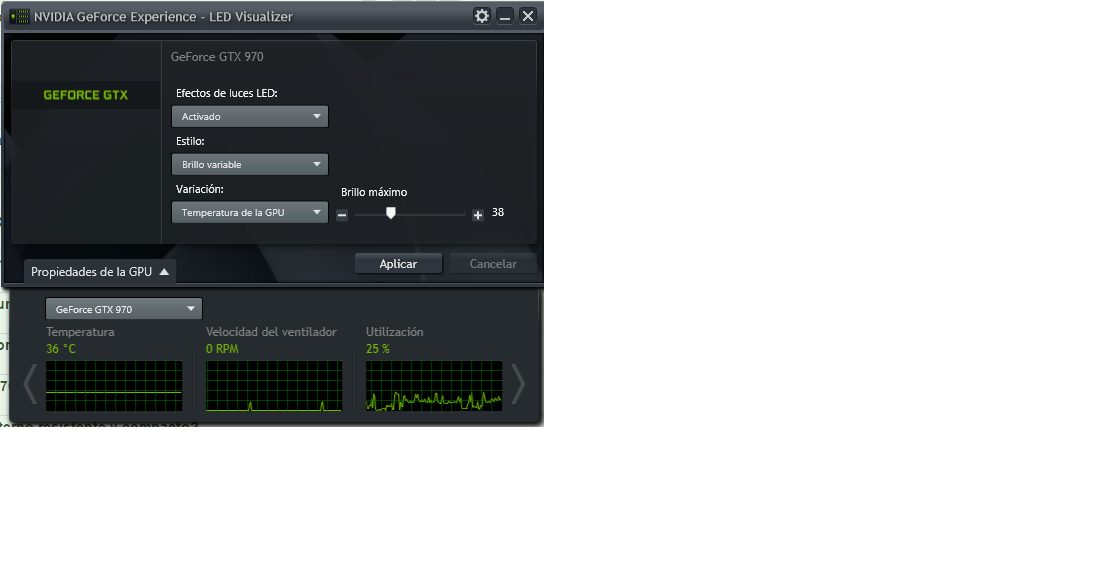Viewport: 1103px width, 588px height.
Task: Open settings via the gear icon
Action: (x=482, y=15)
